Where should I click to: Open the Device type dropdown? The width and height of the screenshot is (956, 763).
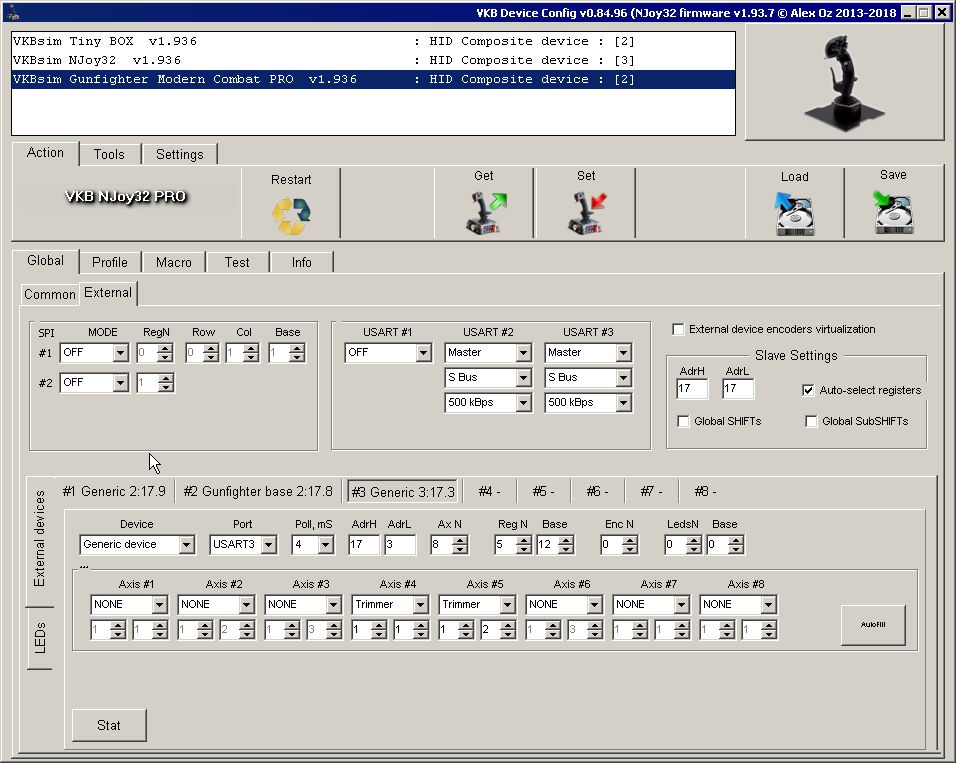[x=187, y=545]
